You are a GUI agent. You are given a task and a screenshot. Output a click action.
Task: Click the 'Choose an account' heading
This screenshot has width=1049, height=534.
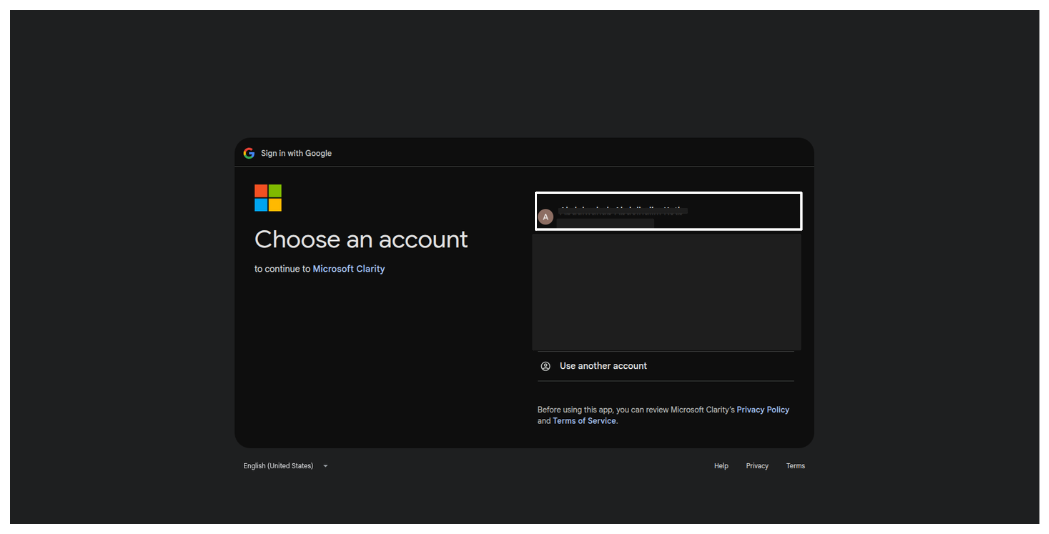click(361, 240)
